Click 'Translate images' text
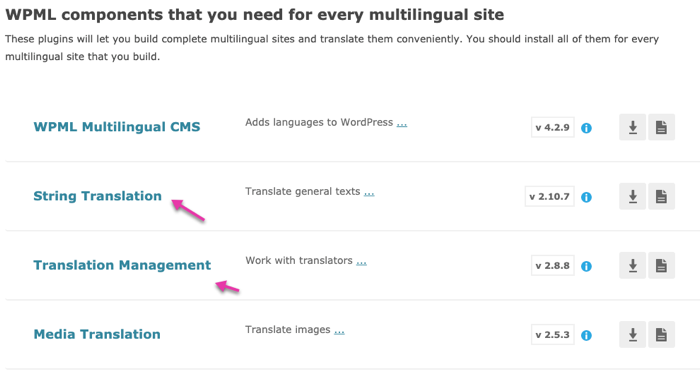700x391 pixels. pyautogui.click(x=288, y=330)
